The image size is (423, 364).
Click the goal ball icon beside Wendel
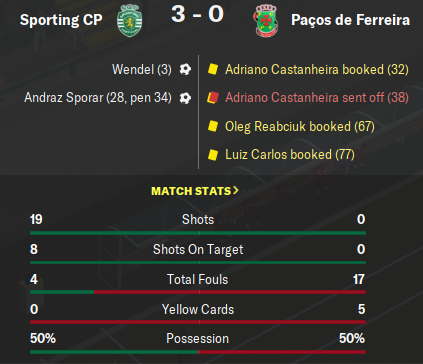coord(185,69)
